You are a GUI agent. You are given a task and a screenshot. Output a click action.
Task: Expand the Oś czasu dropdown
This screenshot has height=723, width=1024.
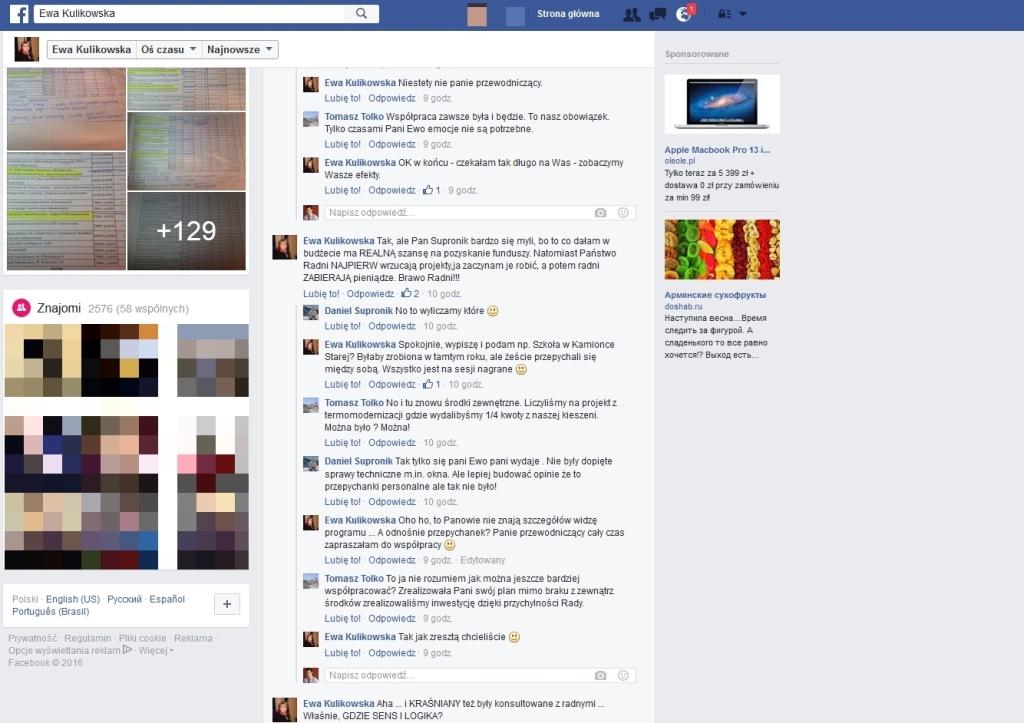pos(168,50)
